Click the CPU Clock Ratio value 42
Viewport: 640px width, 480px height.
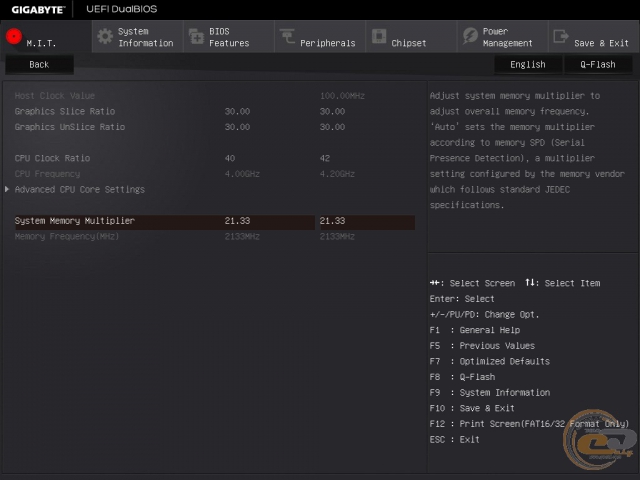325,158
